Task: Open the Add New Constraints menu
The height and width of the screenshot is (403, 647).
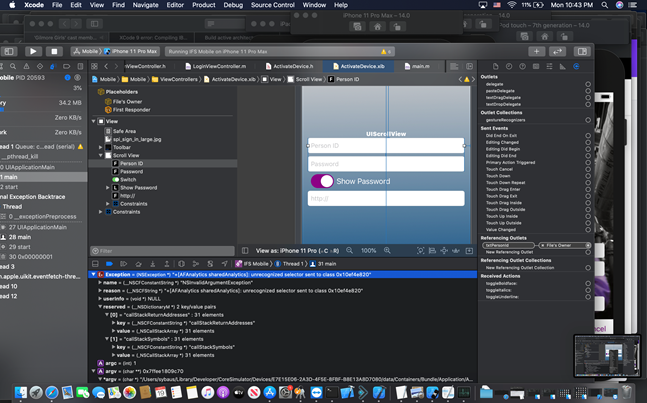Action: 444,250
